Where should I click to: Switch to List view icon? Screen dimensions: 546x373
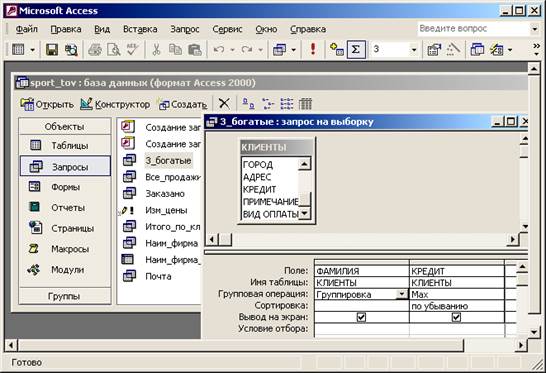click(287, 103)
